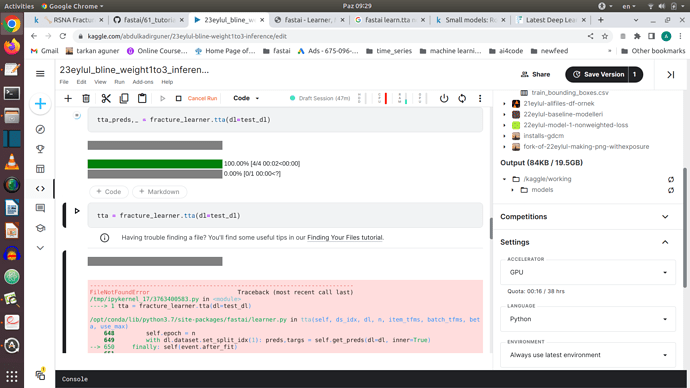Refresh the models folder
This screenshot has height=388, width=690.
pos(671,190)
